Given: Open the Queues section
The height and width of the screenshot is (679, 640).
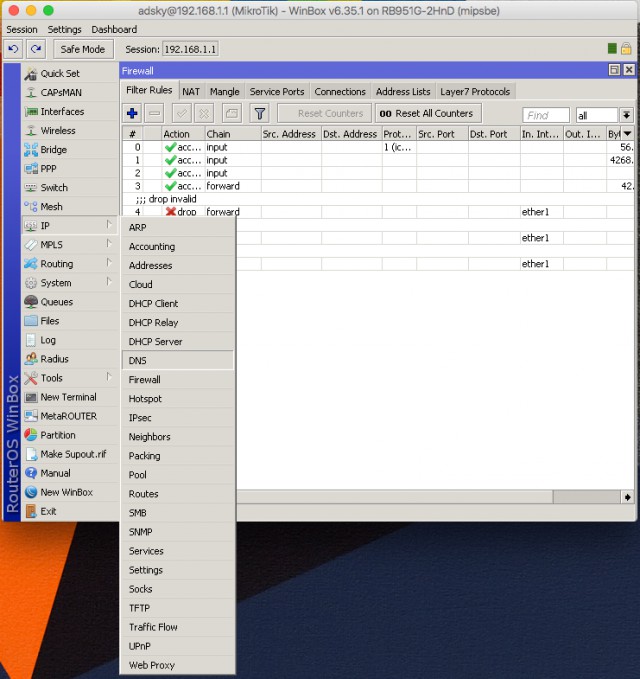Looking at the screenshot, I should click(70, 302).
